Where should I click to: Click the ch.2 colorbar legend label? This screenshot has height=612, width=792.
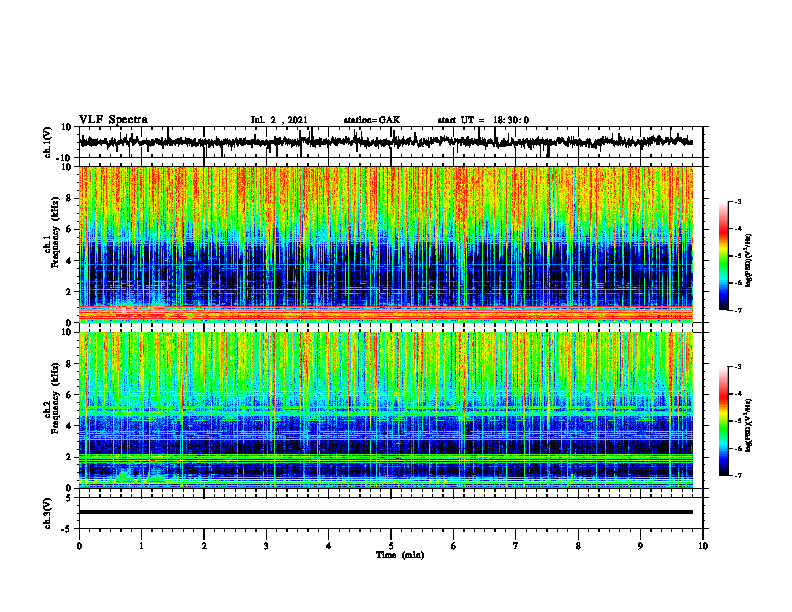(750, 425)
